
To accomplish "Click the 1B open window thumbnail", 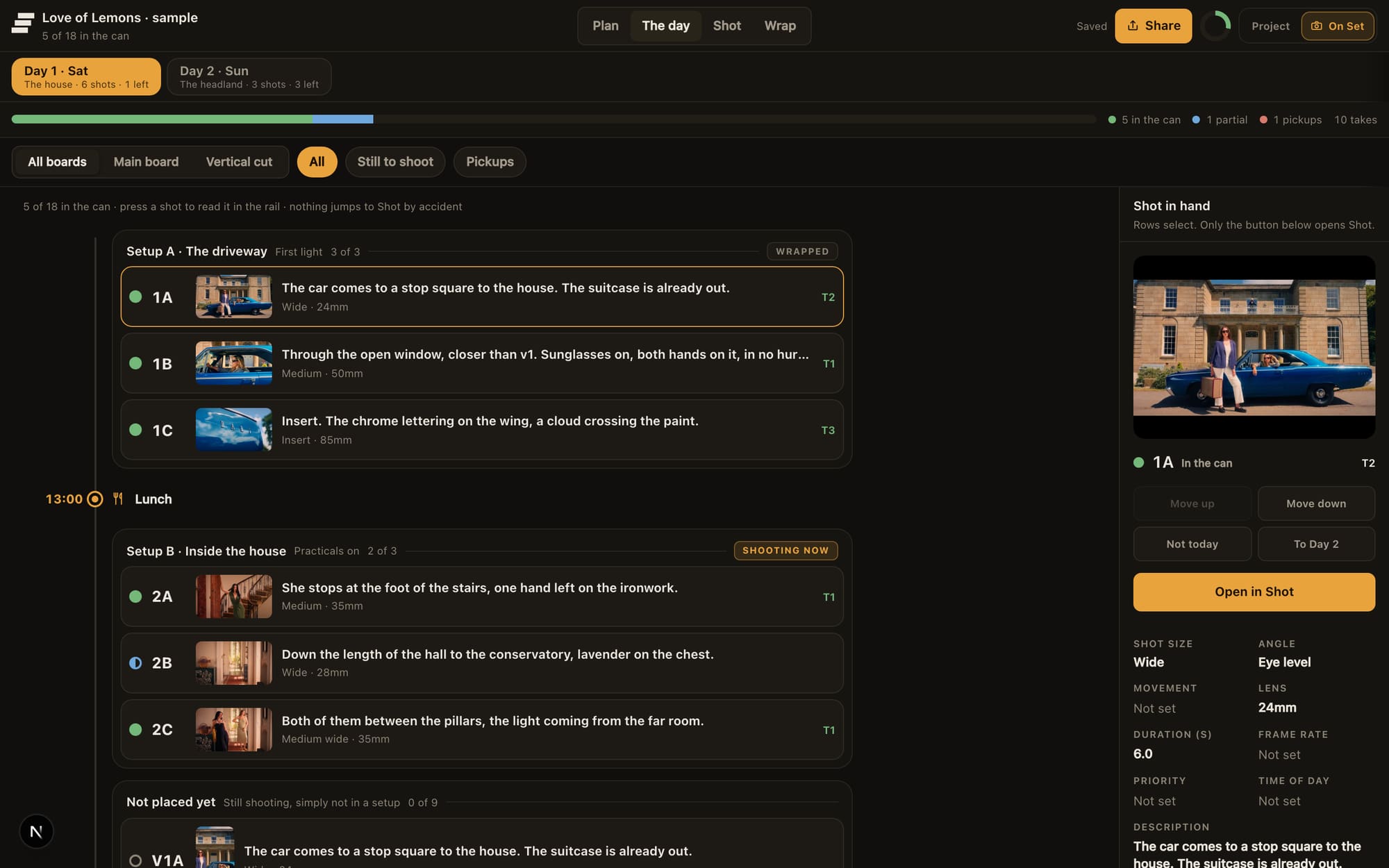I will [233, 363].
